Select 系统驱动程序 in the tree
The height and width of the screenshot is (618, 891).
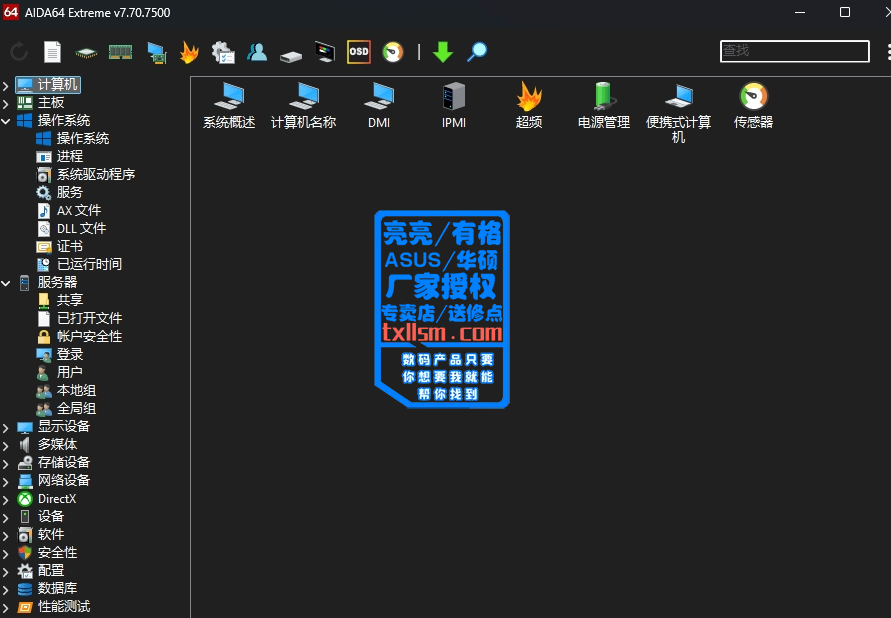point(86,174)
